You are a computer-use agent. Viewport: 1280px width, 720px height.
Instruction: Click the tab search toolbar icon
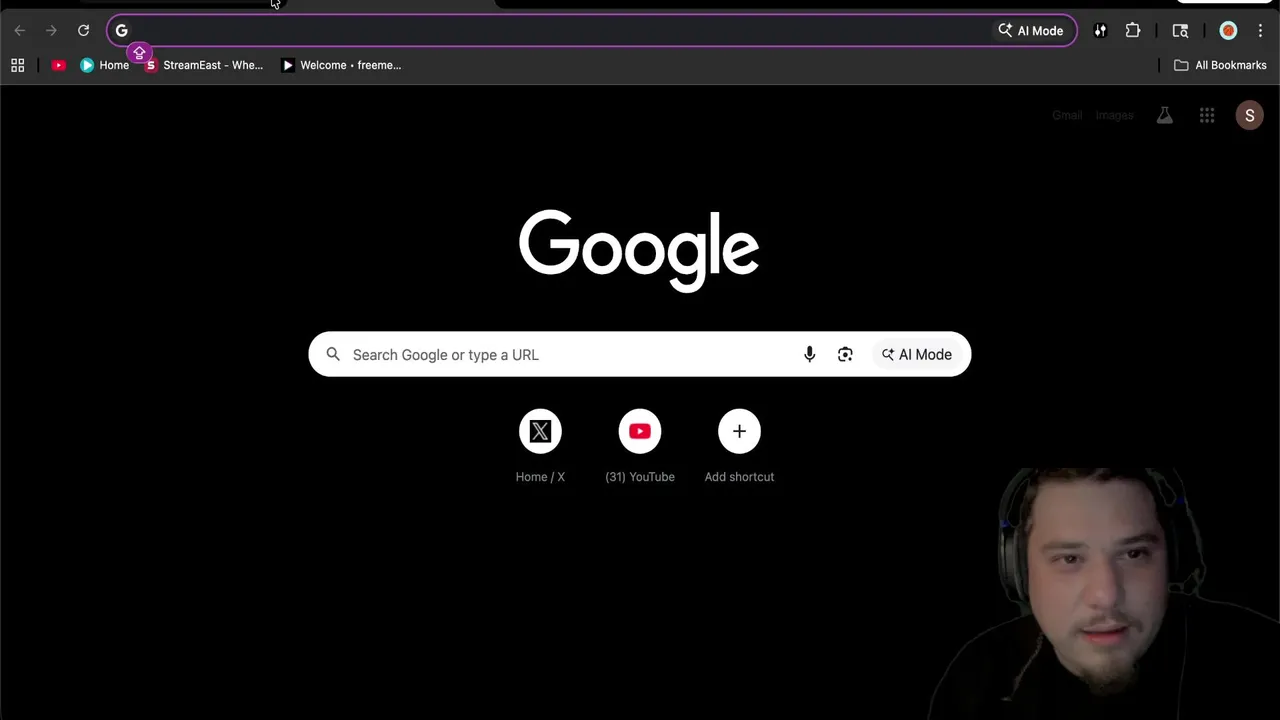coord(1180,31)
